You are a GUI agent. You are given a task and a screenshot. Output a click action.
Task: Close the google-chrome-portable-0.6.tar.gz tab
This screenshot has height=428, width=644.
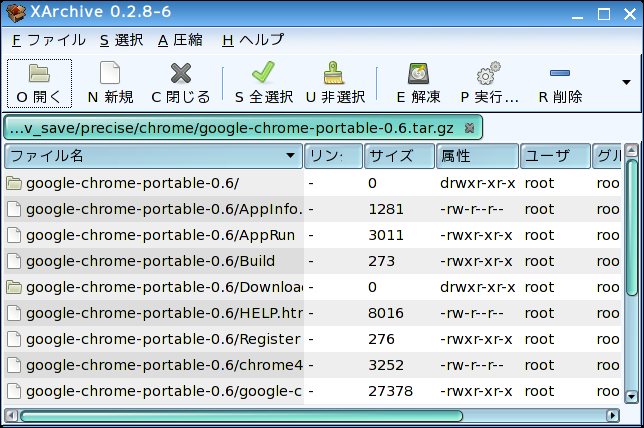(x=469, y=128)
